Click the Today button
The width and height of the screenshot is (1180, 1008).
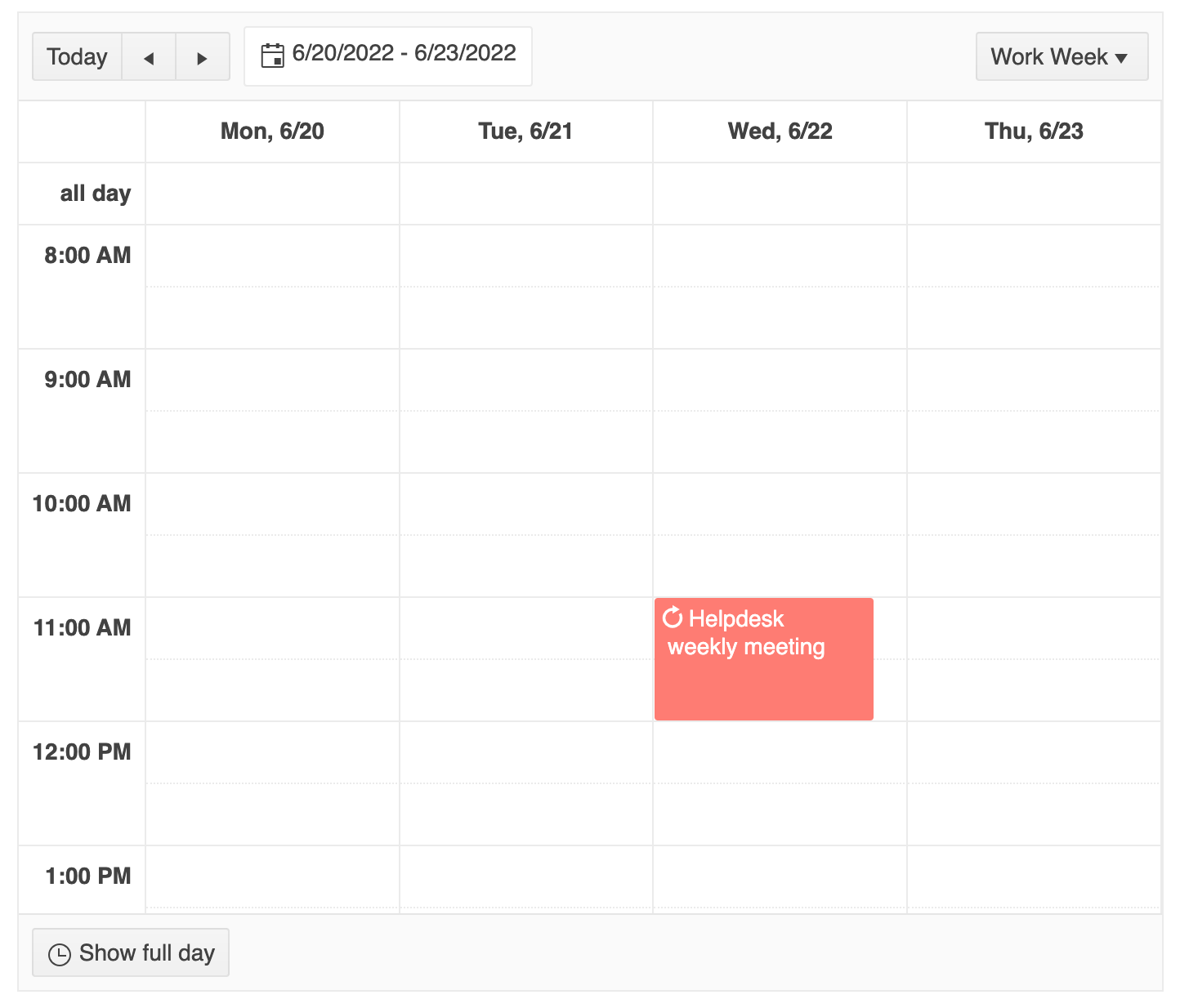click(77, 56)
